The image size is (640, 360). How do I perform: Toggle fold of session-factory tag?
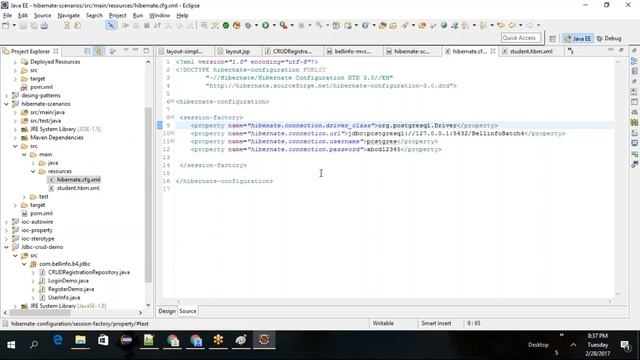172,118
